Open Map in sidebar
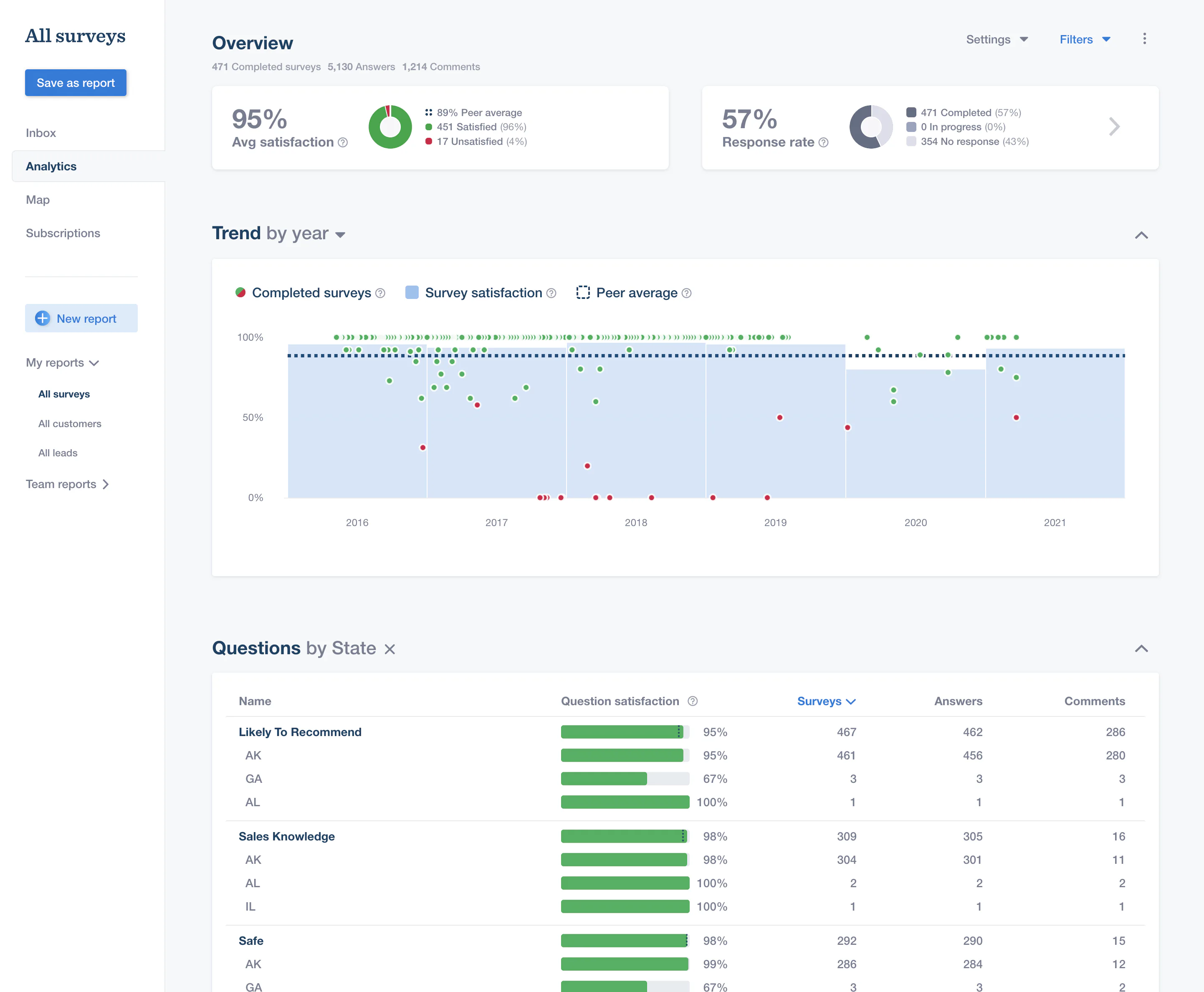 [38, 200]
